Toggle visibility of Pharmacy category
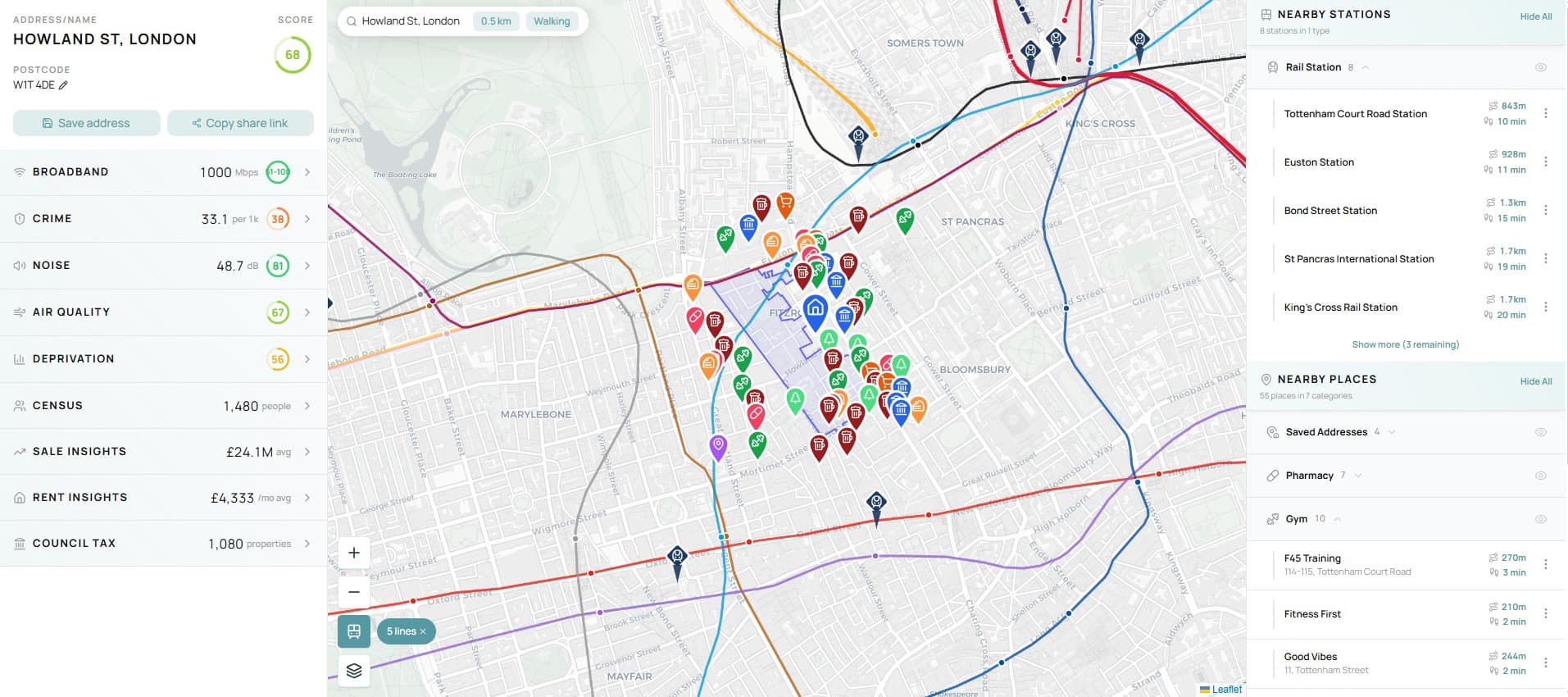Viewport: 1568px width, 697px height. 1540,476
